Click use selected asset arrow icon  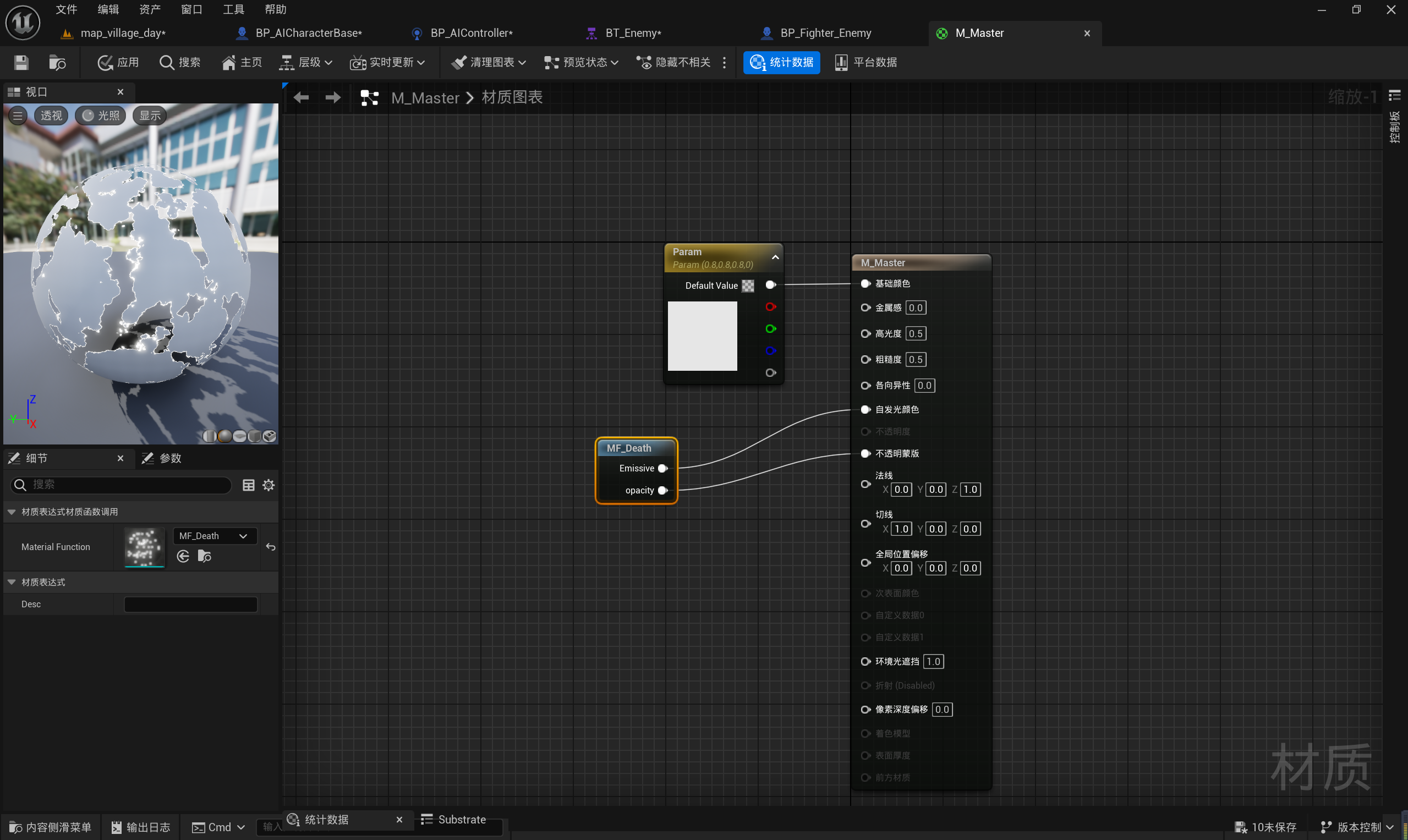click(183, 556)
